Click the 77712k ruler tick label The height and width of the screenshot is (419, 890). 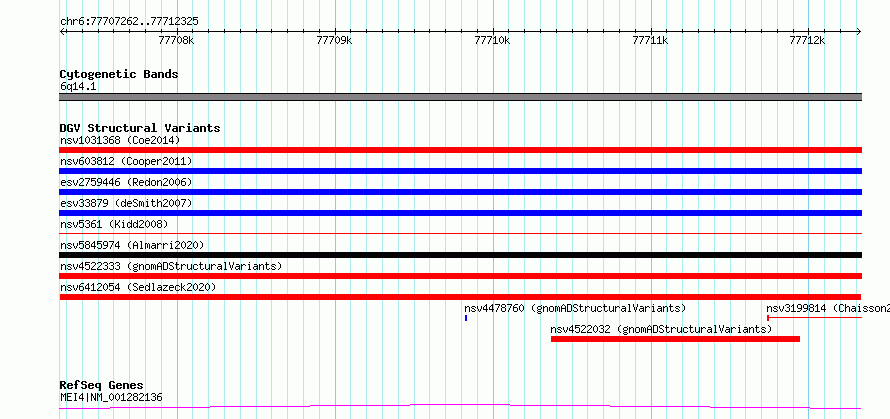pyautogui.click(x=808, y=41)
